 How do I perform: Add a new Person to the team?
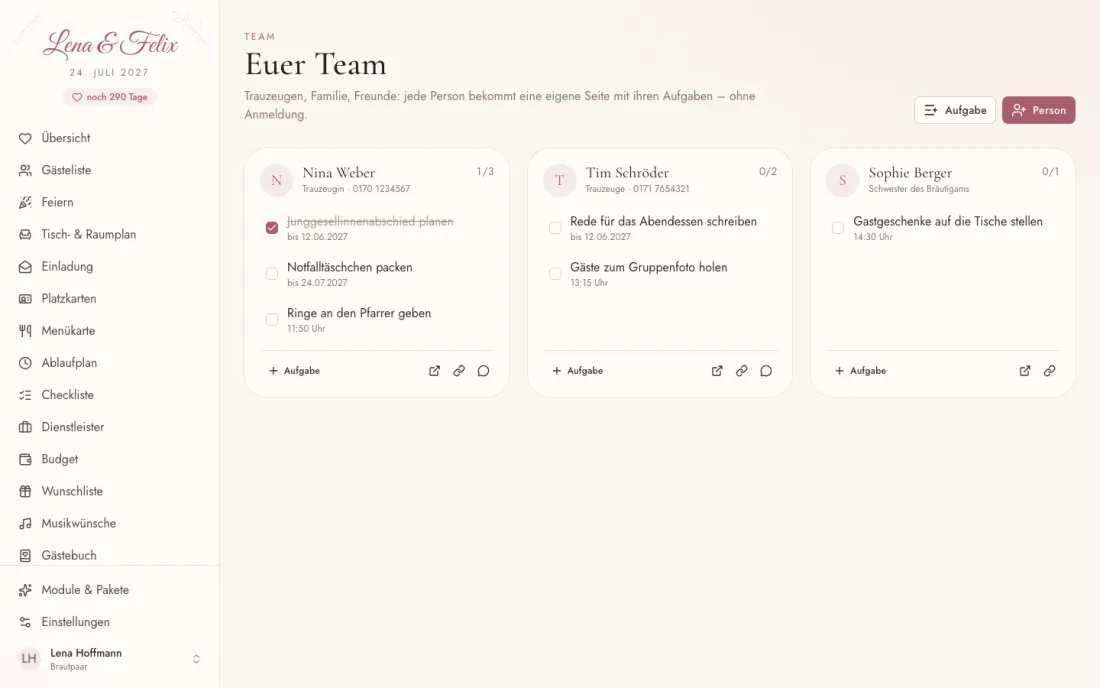click(x=1038, y=110)
